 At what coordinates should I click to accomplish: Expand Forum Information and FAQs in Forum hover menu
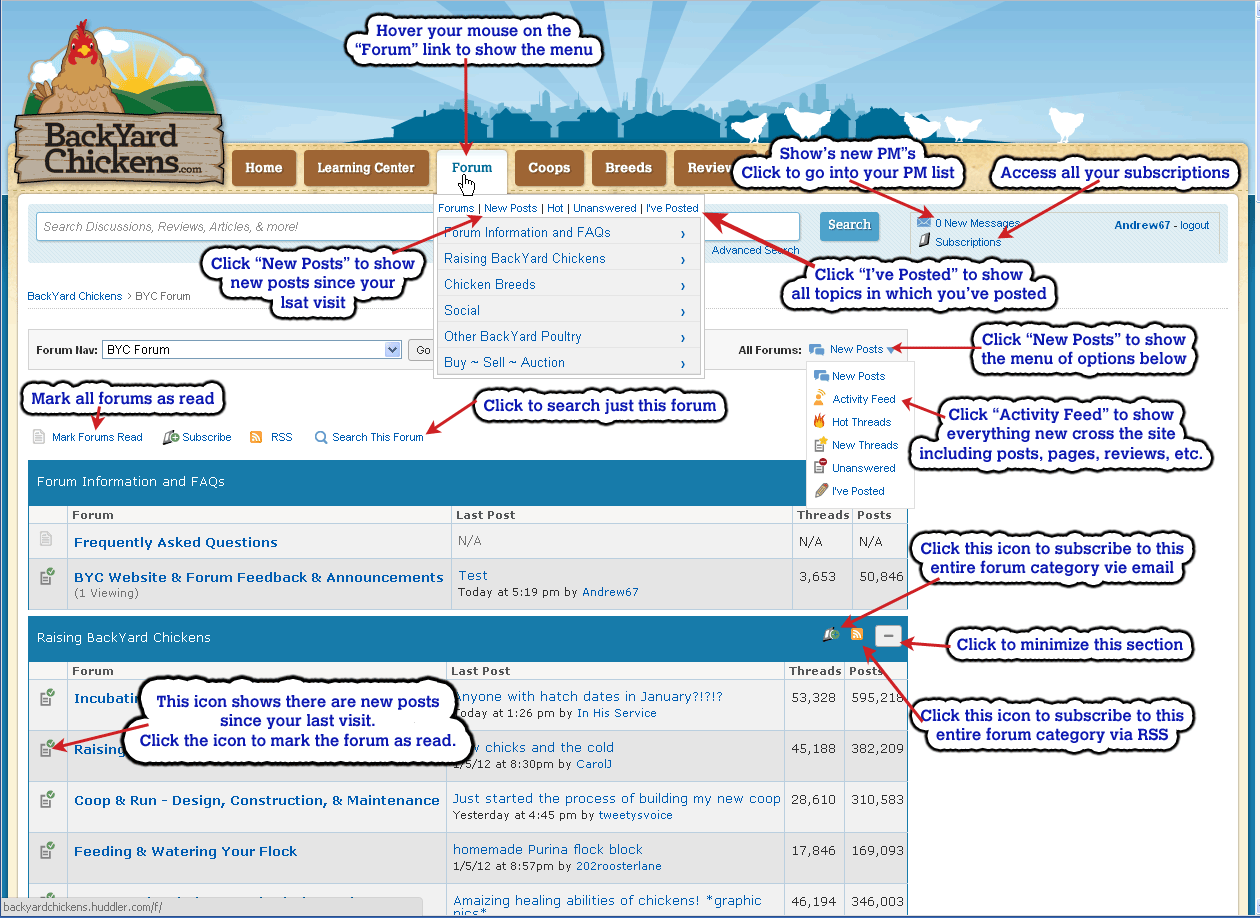568,233
